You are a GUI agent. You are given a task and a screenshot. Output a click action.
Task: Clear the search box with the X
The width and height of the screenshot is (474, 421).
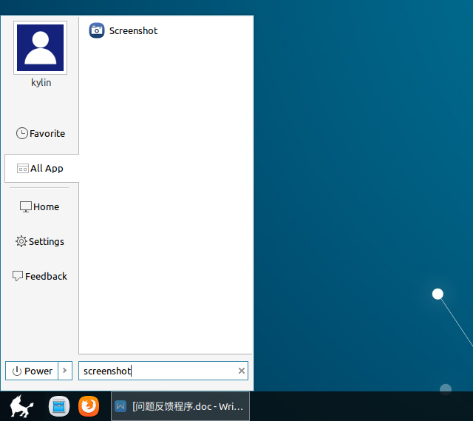pyautogui.click(x=242, y=371)
